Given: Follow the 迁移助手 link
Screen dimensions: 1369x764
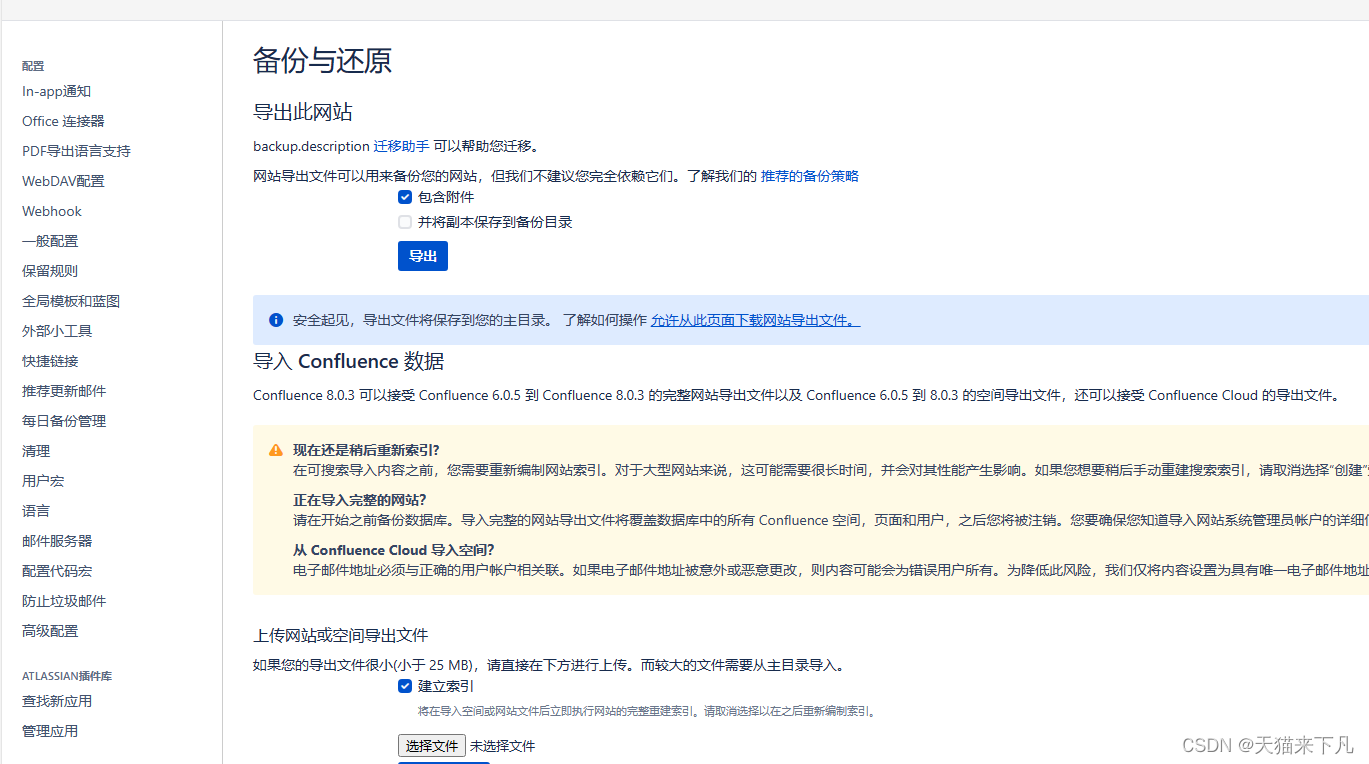Looking at the screenshot, I should click(x=401, y=146).
